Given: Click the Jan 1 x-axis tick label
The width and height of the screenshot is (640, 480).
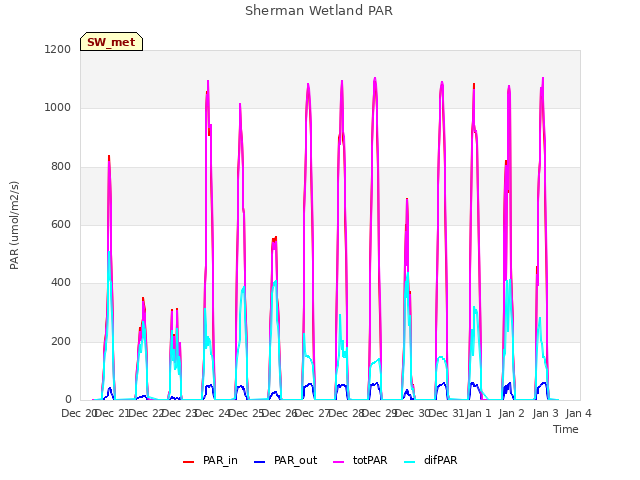Looking at the screenshot, I should click(x=478, y=413).
